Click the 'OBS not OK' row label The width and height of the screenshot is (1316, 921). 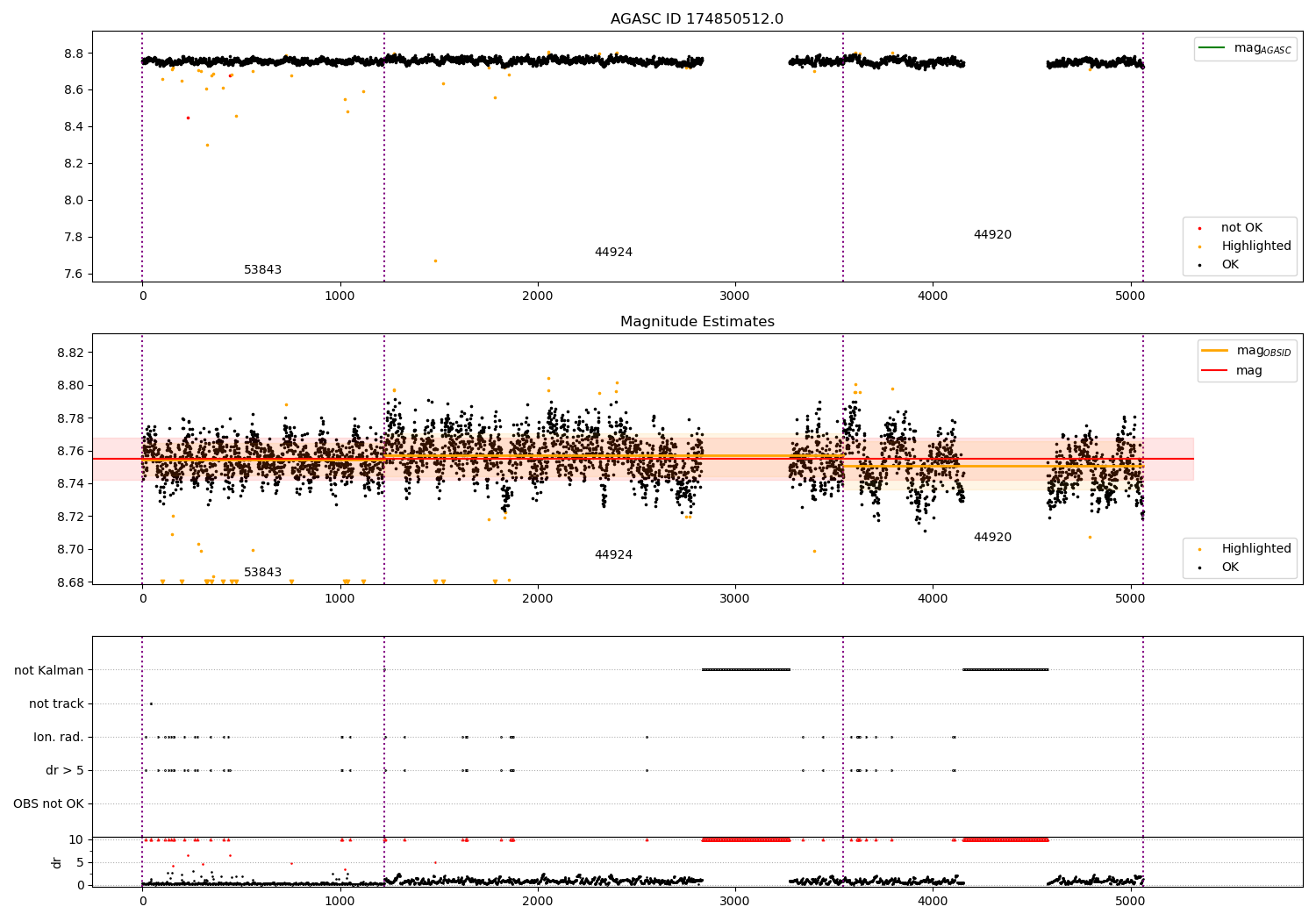click(48, 804)
